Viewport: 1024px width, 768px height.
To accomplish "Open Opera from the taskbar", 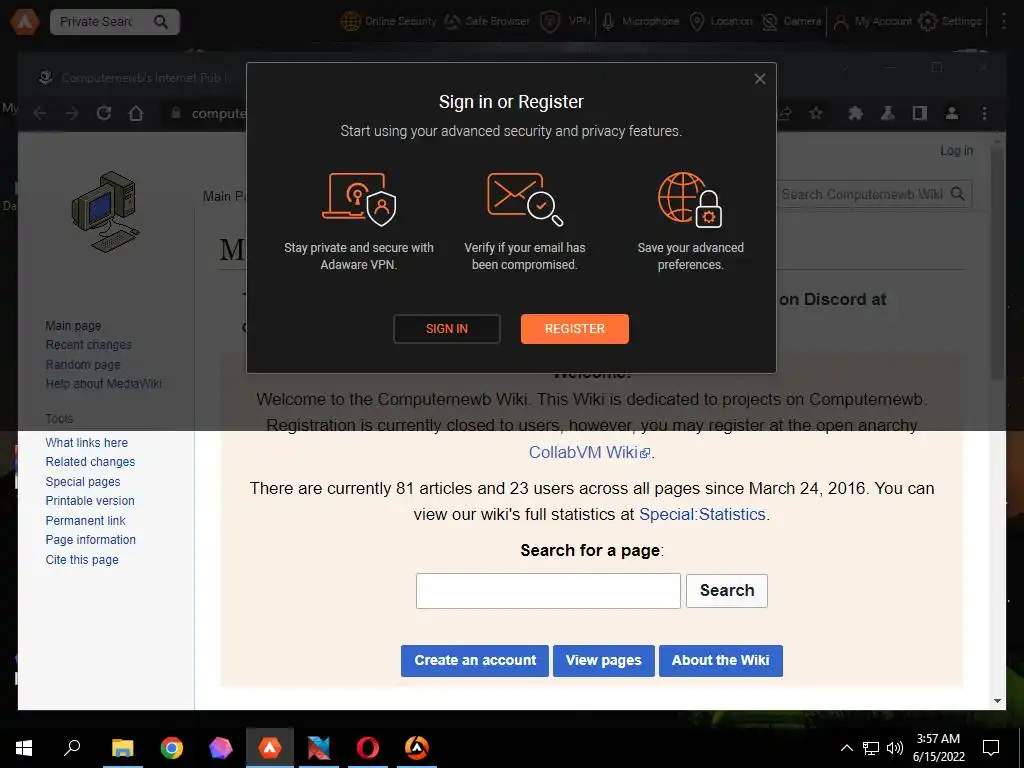I will (x=368, y=748).
